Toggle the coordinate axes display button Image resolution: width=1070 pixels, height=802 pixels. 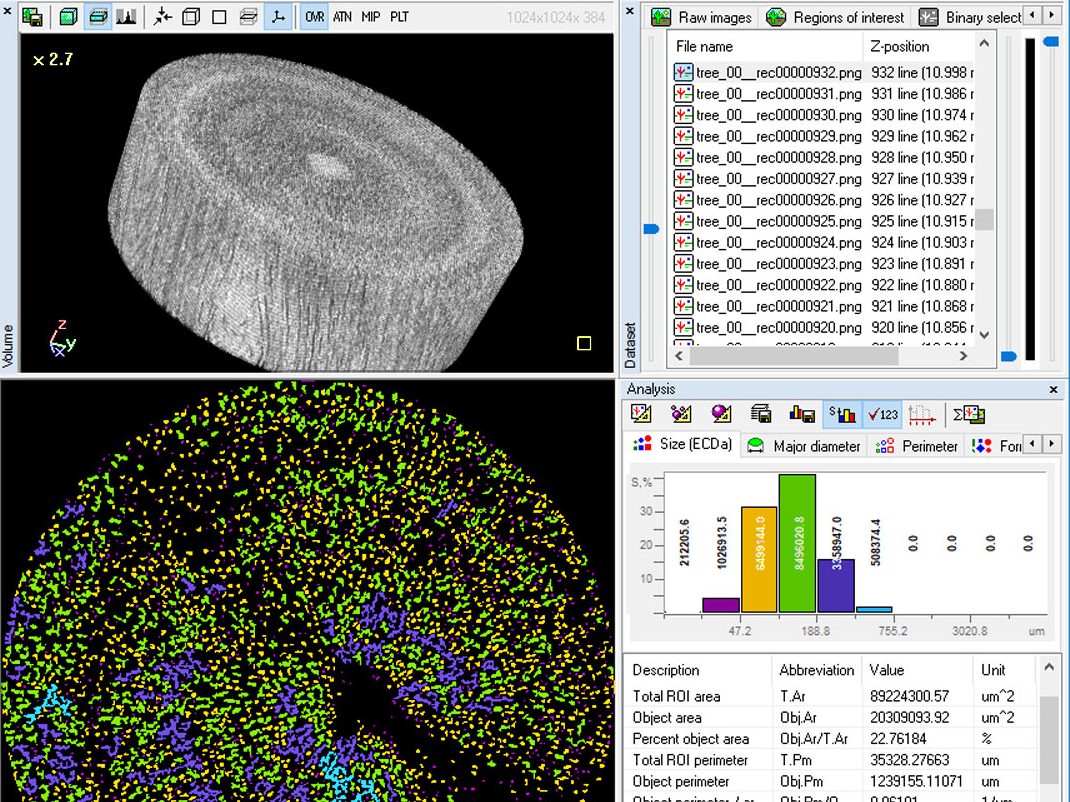pos(277,17)
